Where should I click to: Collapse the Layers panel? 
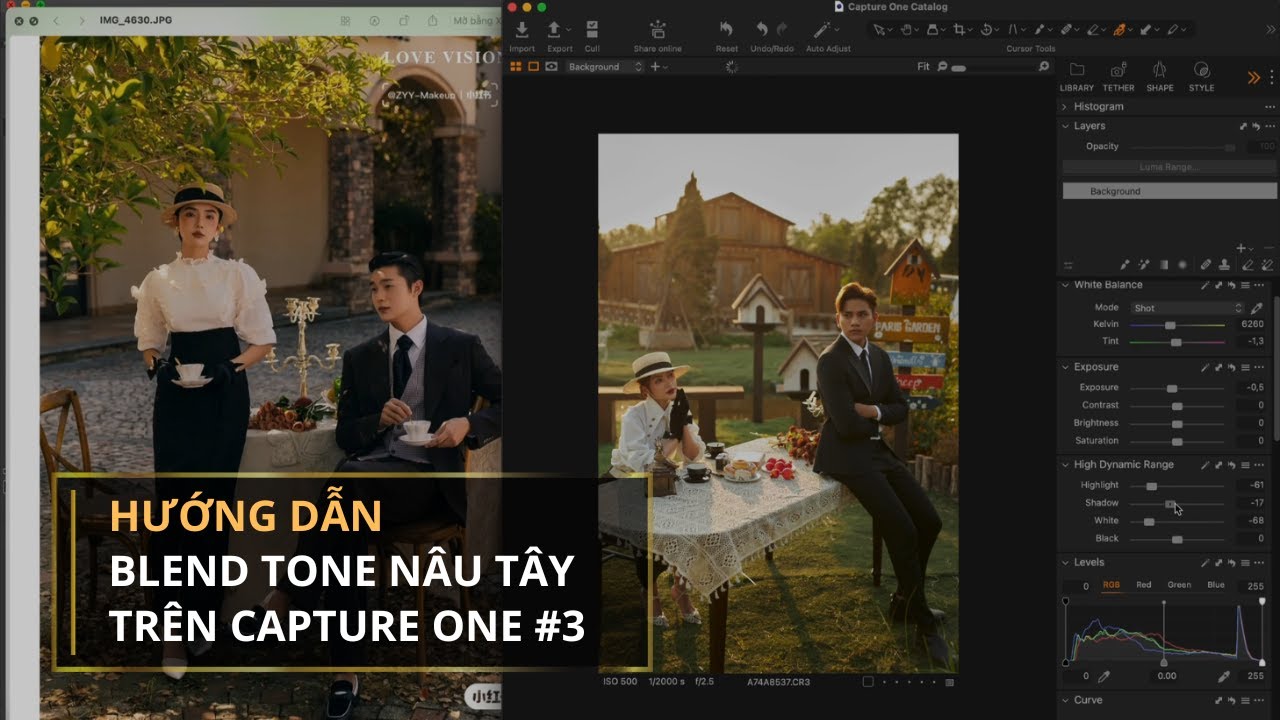[1064, 126]
